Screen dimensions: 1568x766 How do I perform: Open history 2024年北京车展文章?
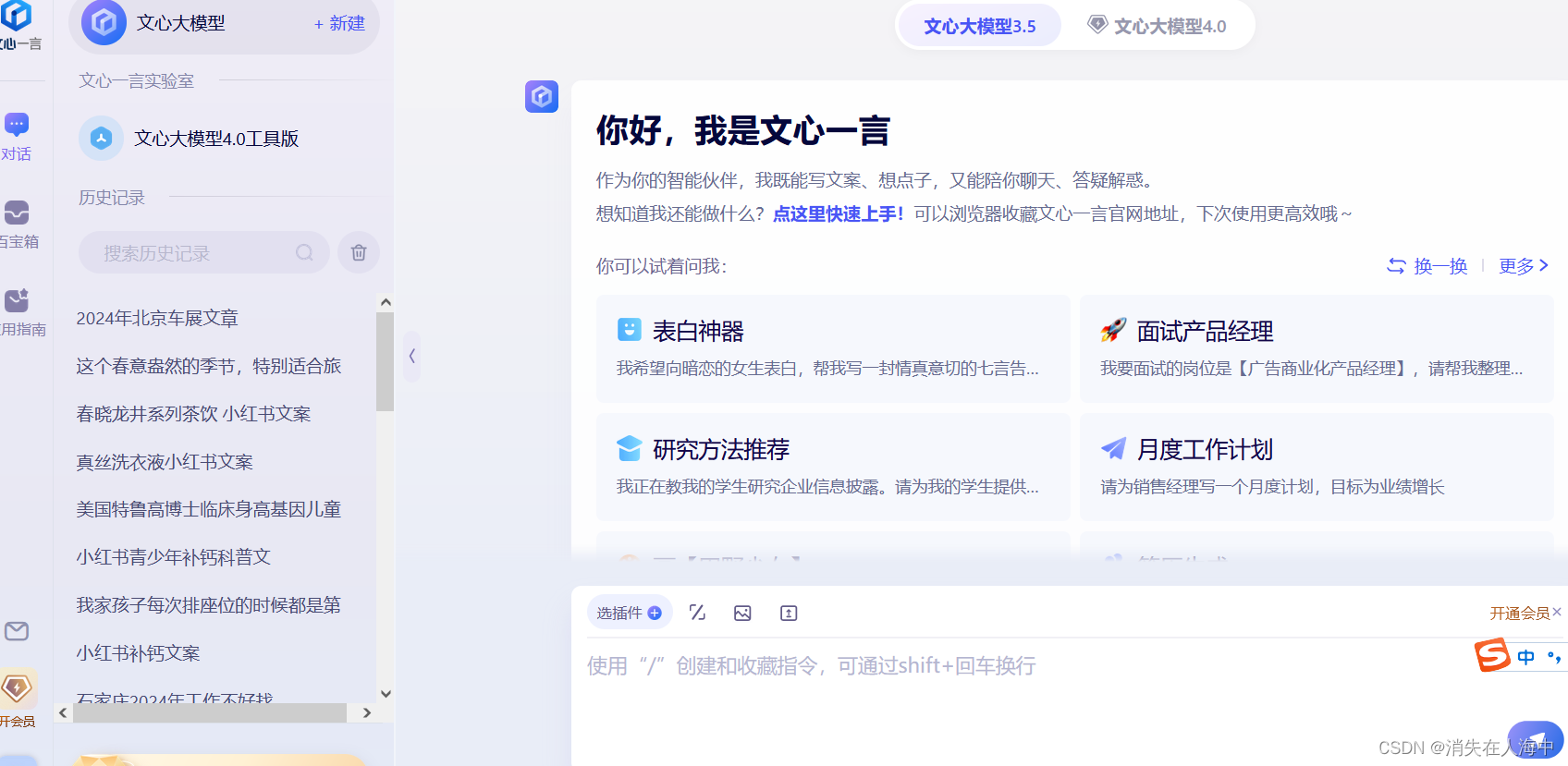pos(157,318)
